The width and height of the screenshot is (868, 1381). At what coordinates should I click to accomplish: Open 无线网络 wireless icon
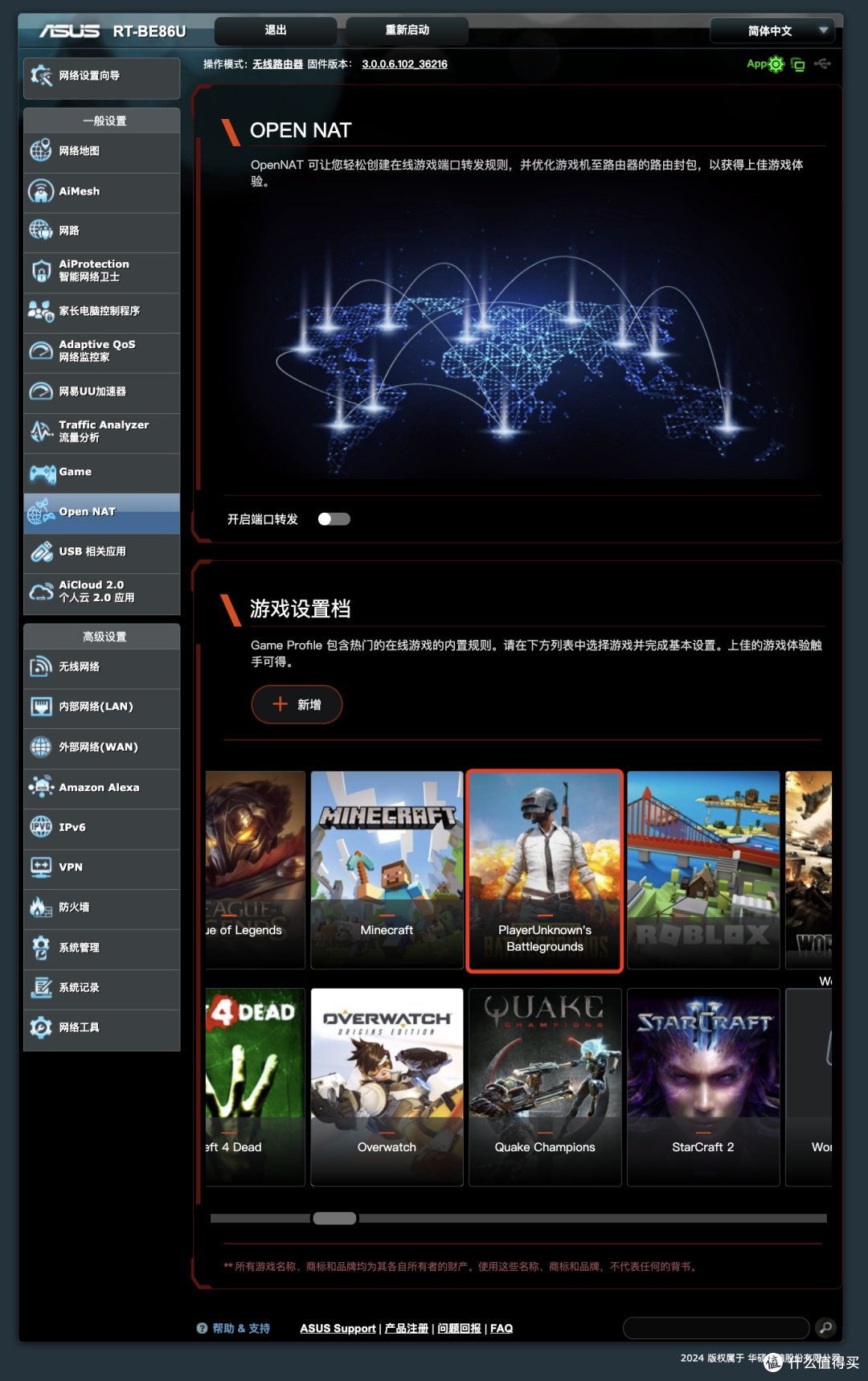point(41,666)
